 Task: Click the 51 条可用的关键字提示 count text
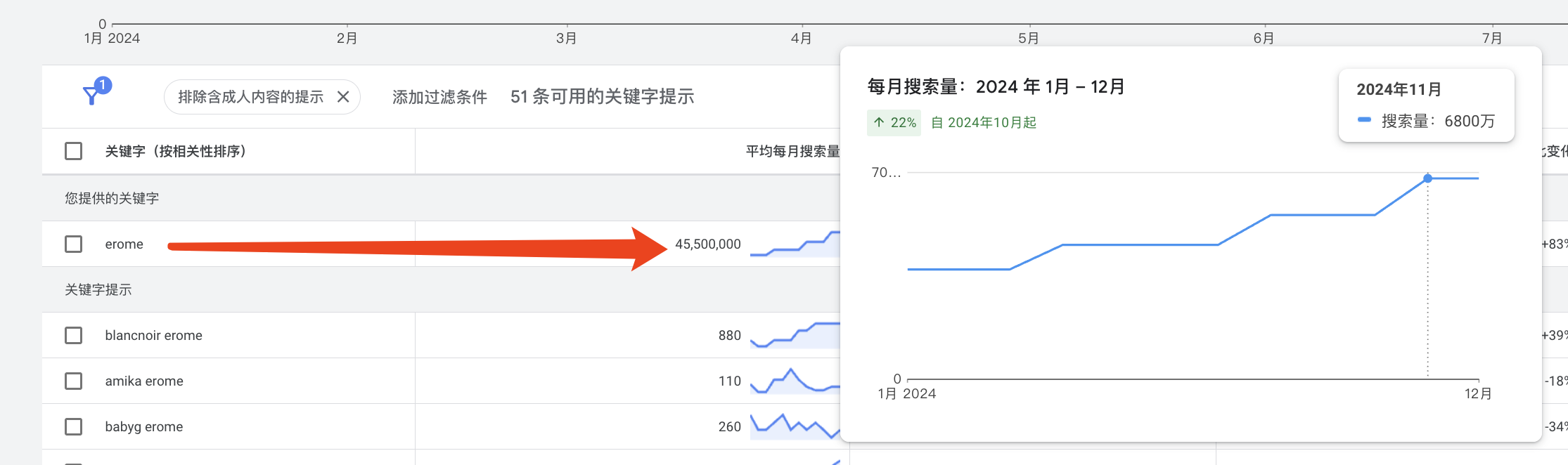click(x=603, y=97)
